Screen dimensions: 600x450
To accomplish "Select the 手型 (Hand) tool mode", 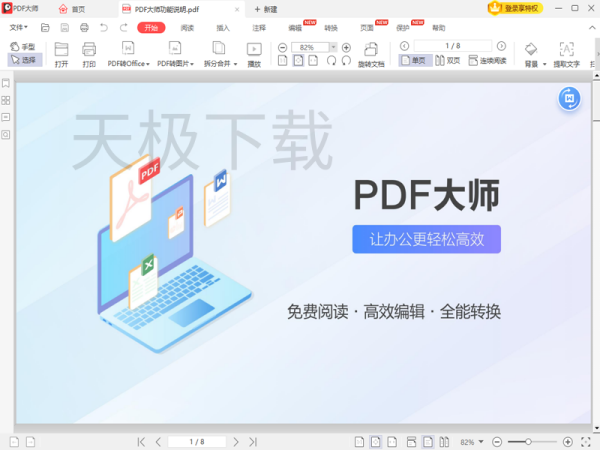I will [22, 47].
